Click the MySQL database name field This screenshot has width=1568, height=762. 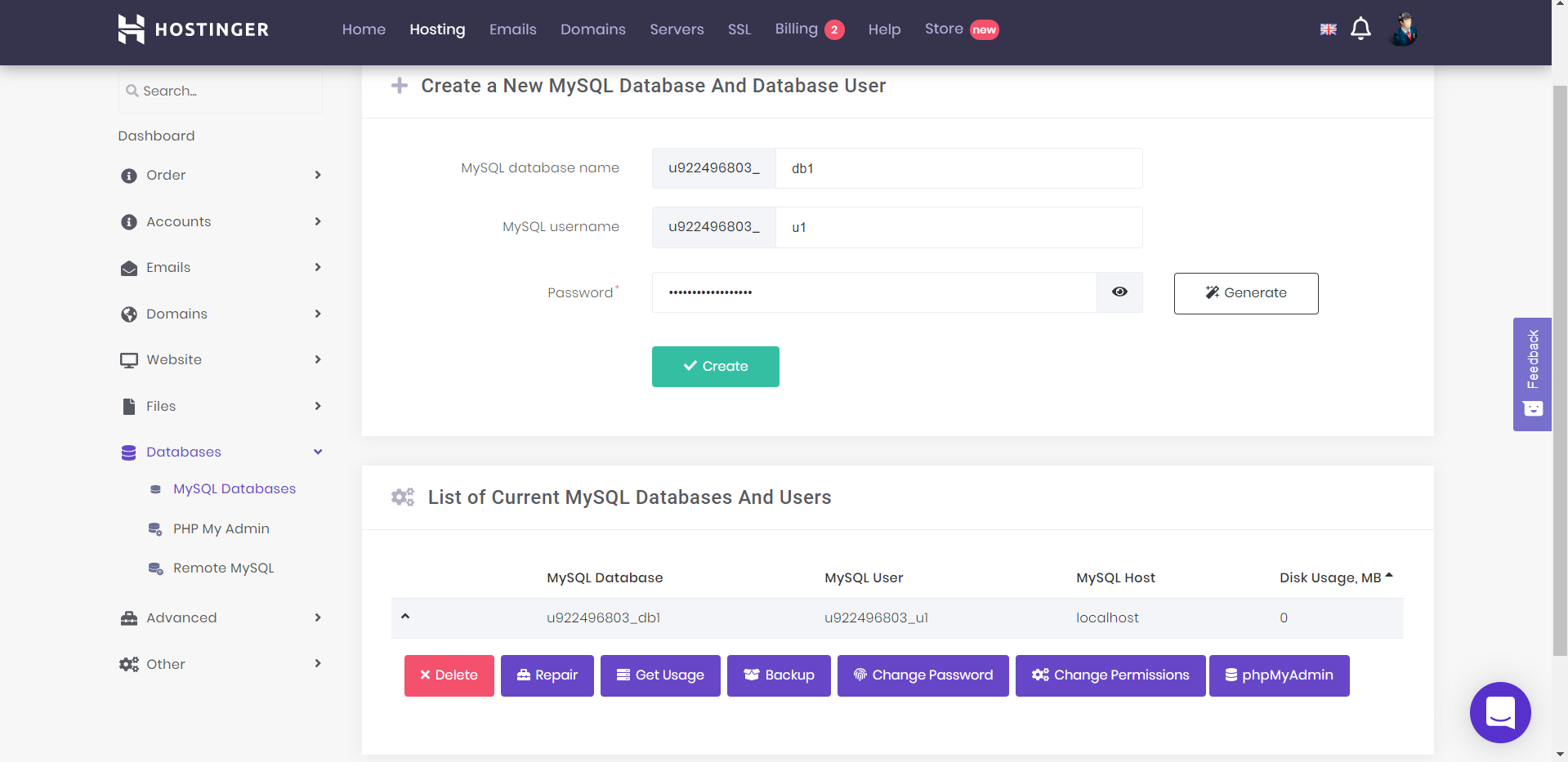click(958, 168)
